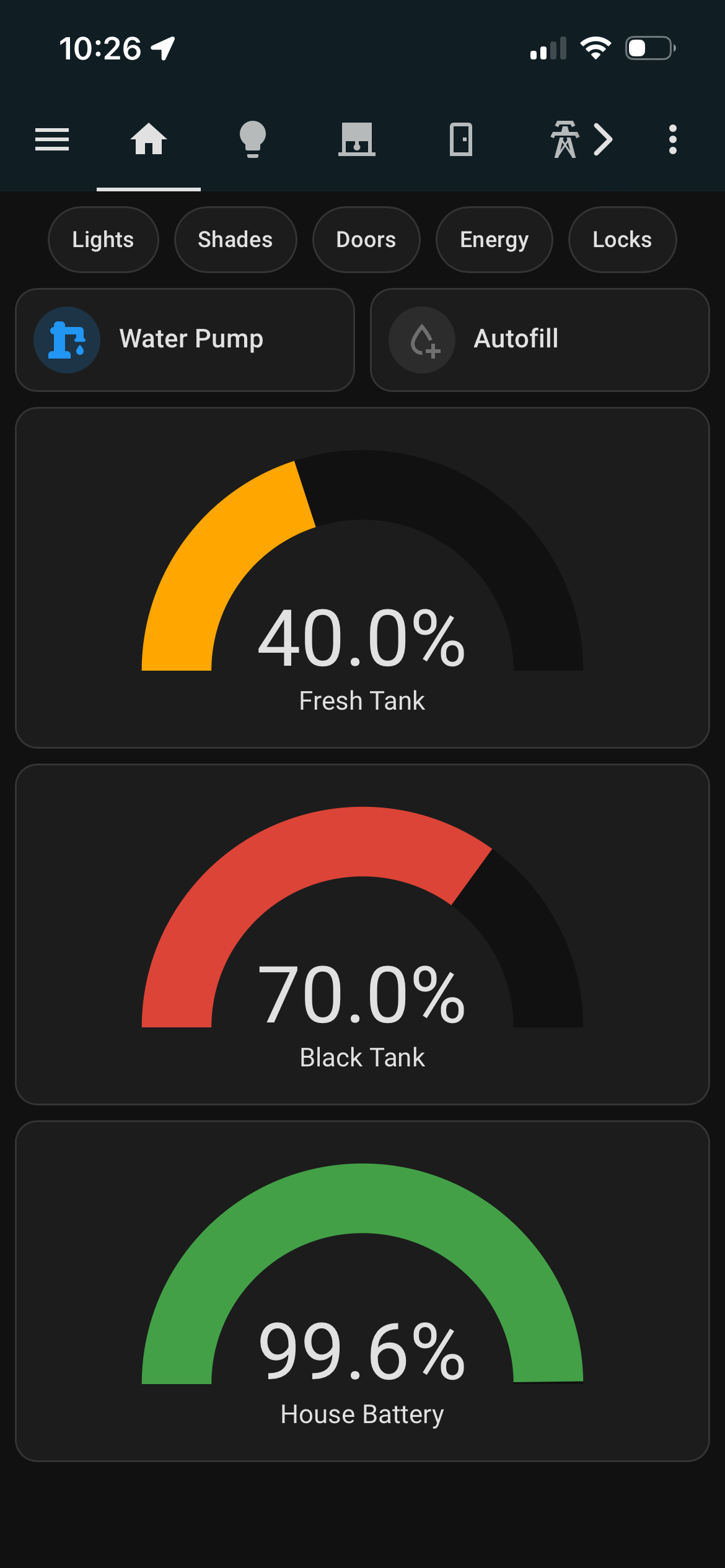Image resolution: width=725 pixels, height=1568 pixels.
Task: Click the Autofill water drop icon
Action: pos(422,340)
